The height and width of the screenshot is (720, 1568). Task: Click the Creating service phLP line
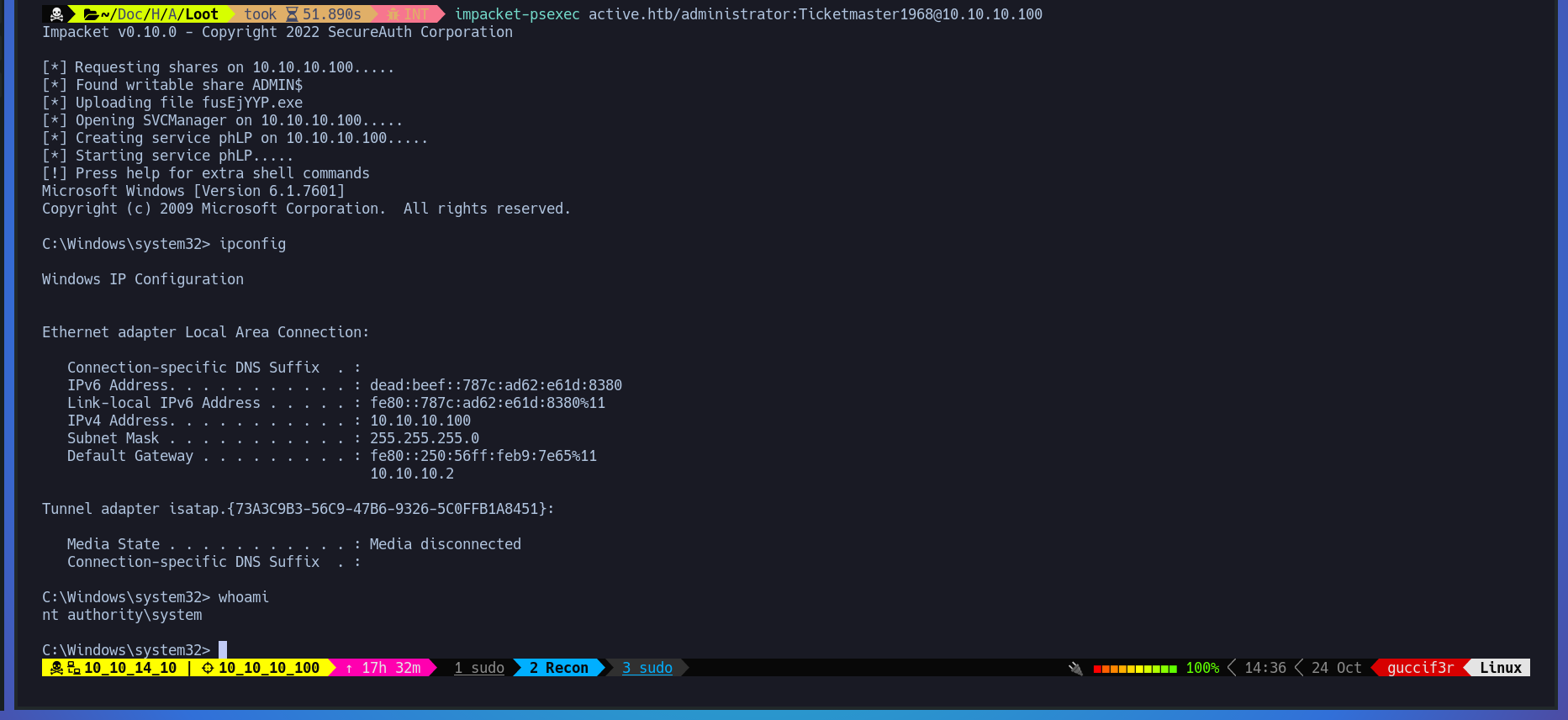point(235,138)
